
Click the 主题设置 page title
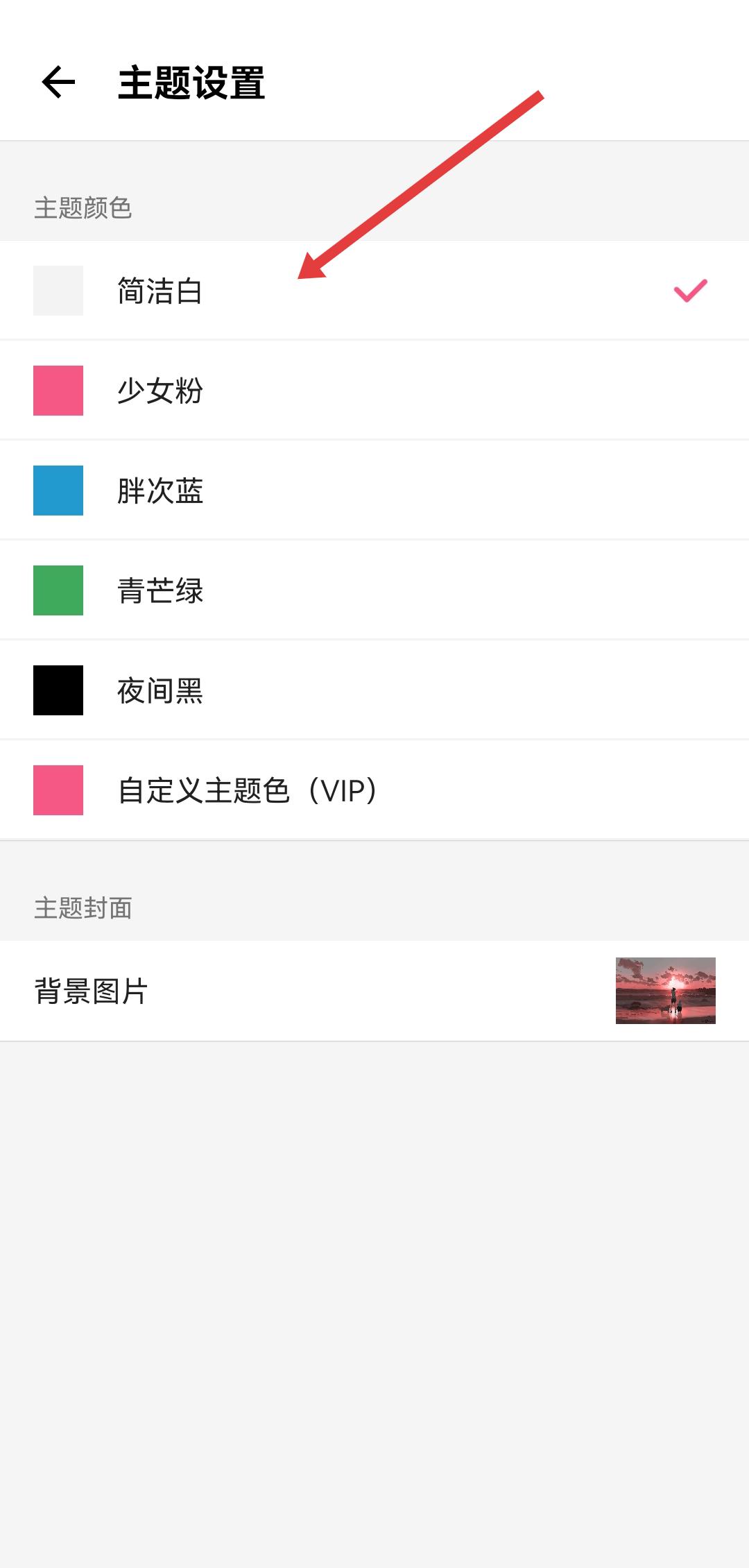pos(191,83)
